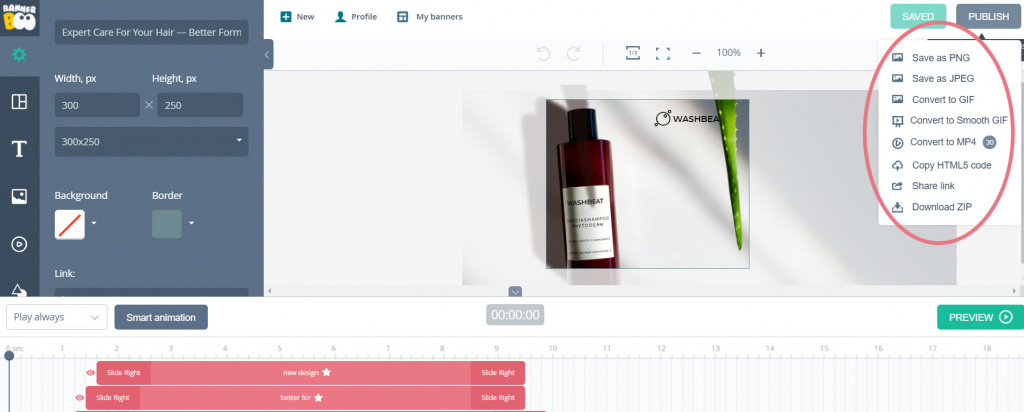Click the Width input field
1024x412 pixels.
97,104
